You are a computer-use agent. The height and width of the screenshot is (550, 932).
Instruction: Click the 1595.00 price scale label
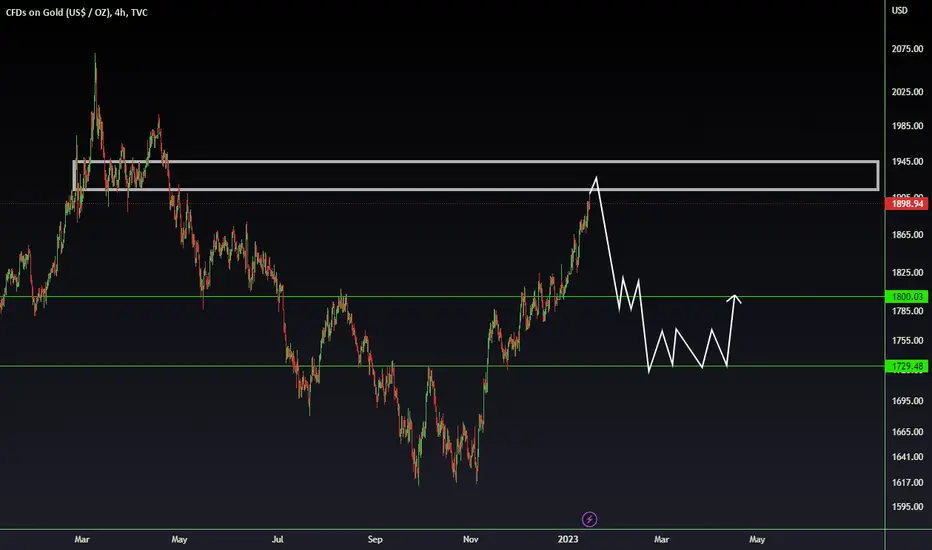907,507
